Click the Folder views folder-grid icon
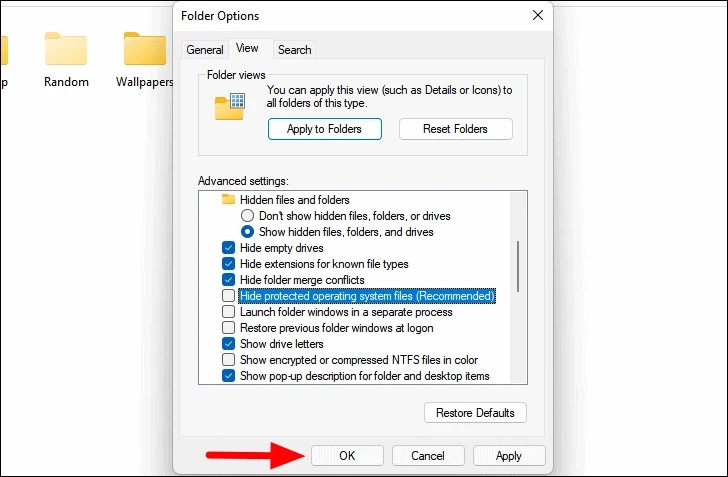Viewport: 728px width, 477px height. point(230,106)
